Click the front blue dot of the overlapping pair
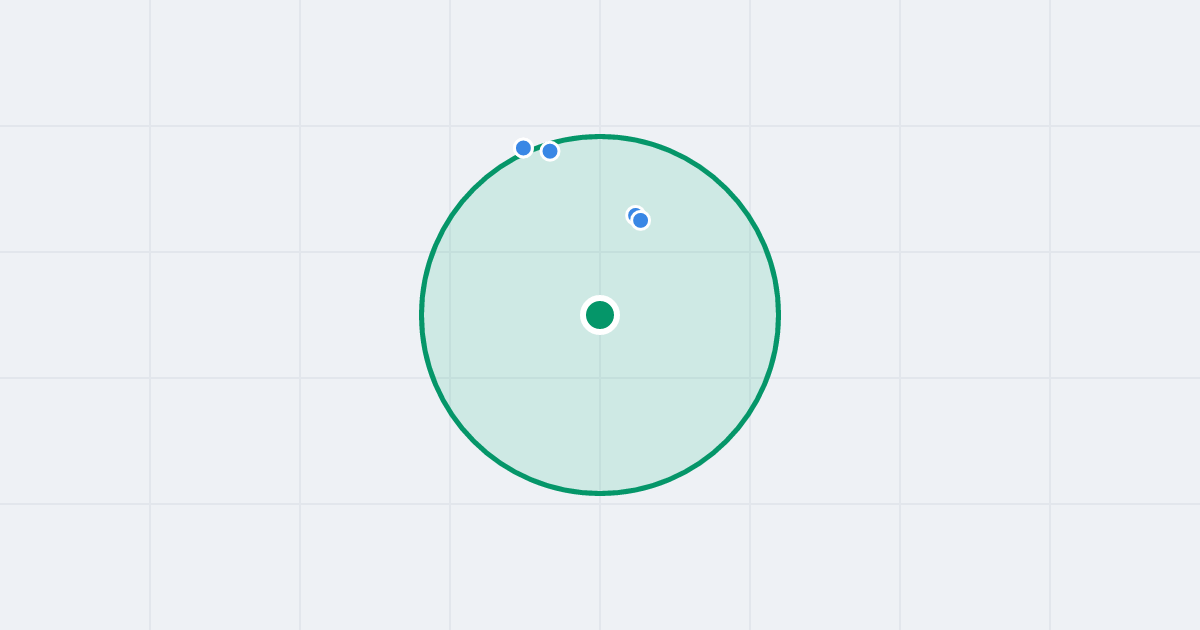Viewport: 1200px width, 630px height. click(641, 220)
